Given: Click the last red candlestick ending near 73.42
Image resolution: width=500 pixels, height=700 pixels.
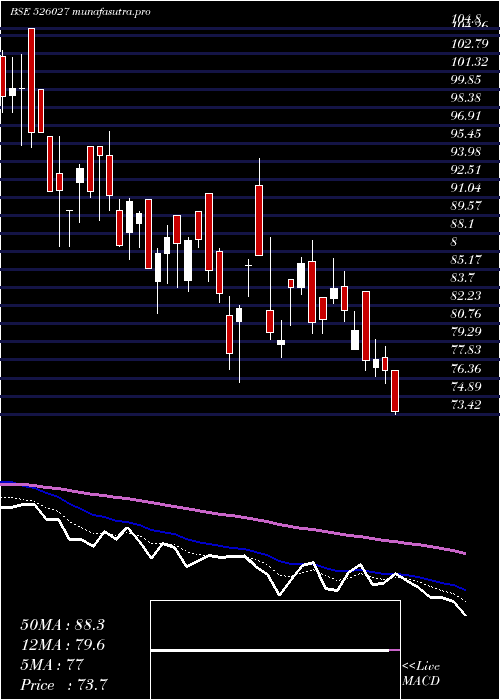Looking at the screenshot, I should [395, 391].
